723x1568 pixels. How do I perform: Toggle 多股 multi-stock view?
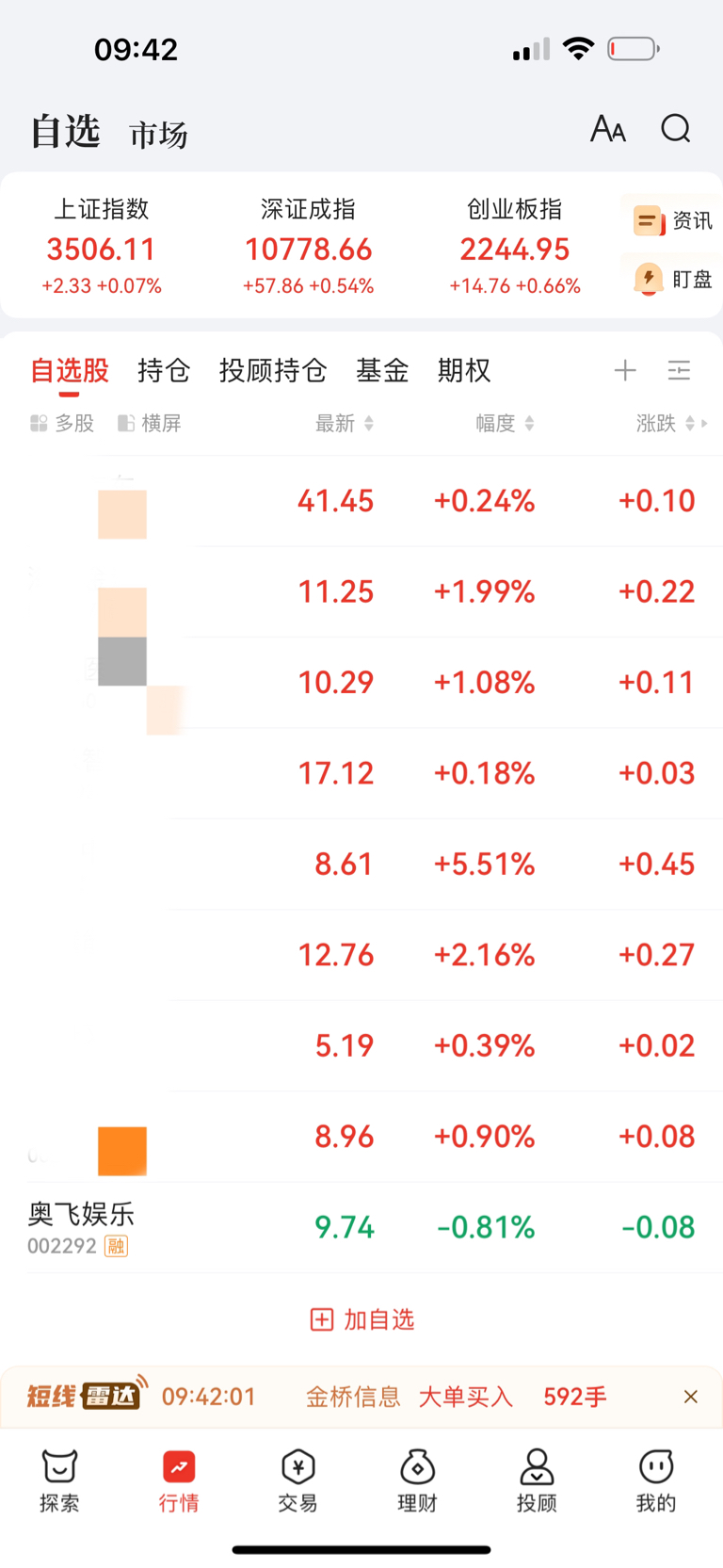point(62,424)
